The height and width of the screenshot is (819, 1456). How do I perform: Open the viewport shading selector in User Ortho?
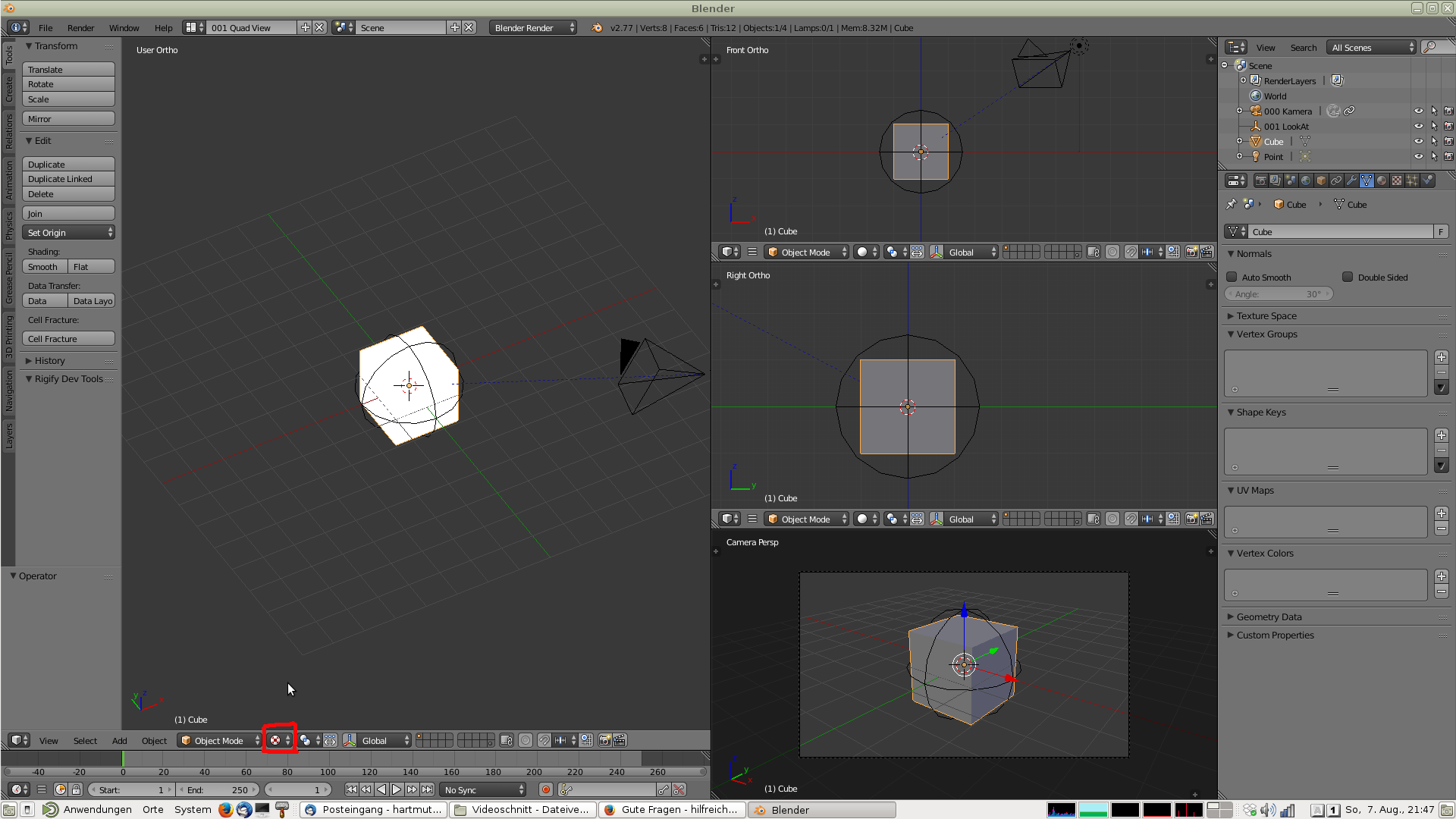click(x=278, y=740)
